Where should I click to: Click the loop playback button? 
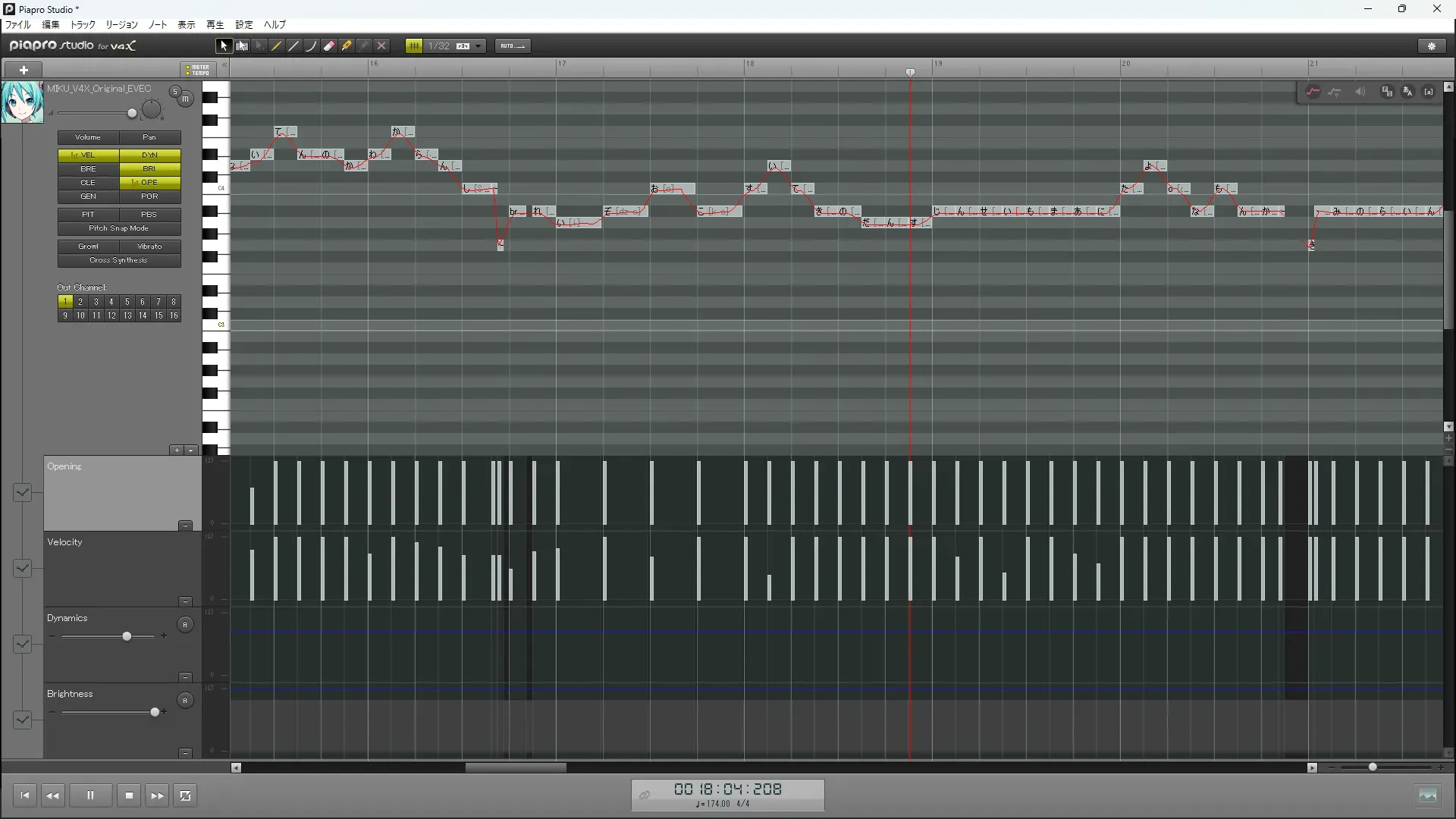185,795
